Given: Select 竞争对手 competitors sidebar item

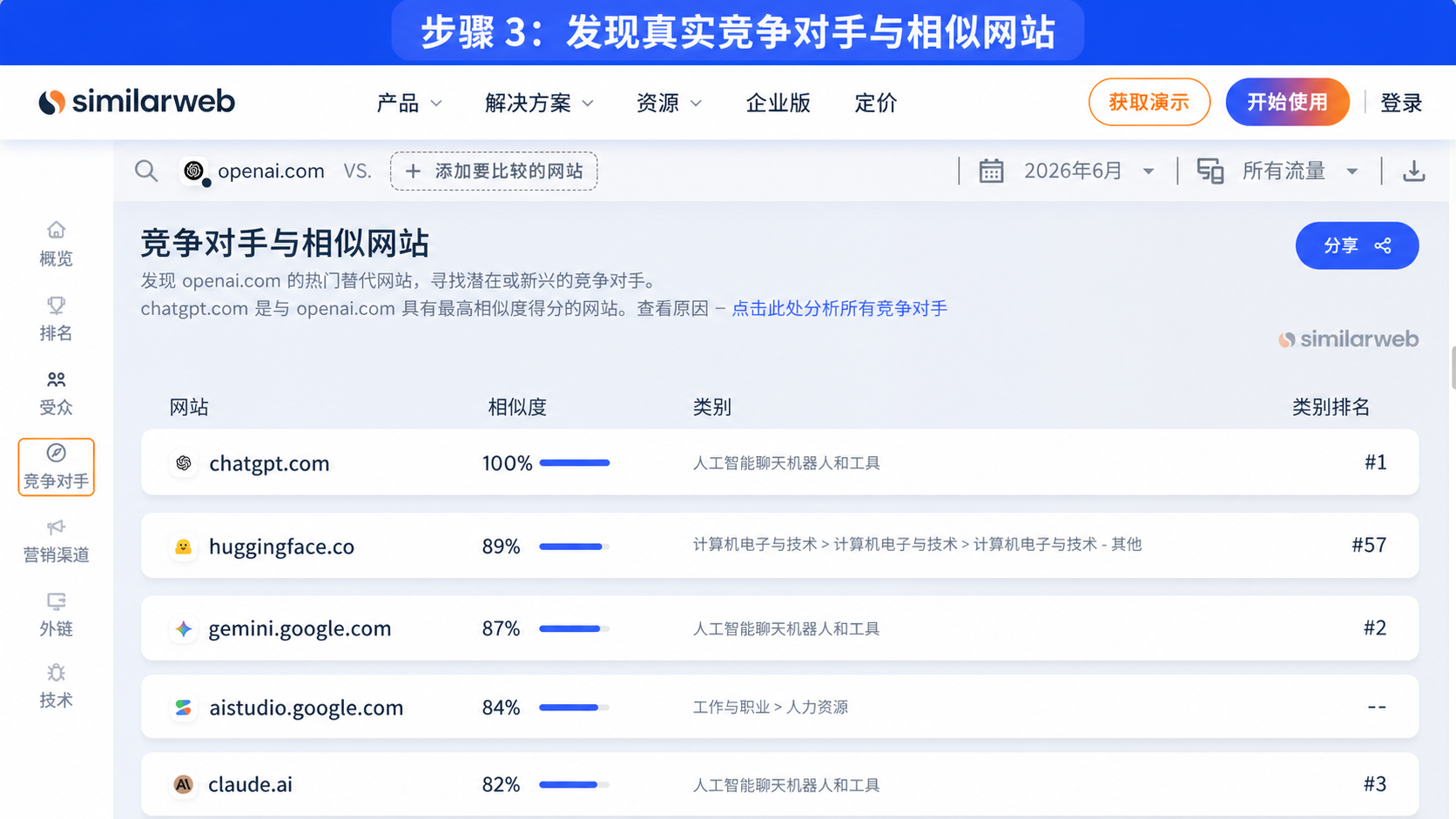Looking at the screenshot, I should pos(56,467).
